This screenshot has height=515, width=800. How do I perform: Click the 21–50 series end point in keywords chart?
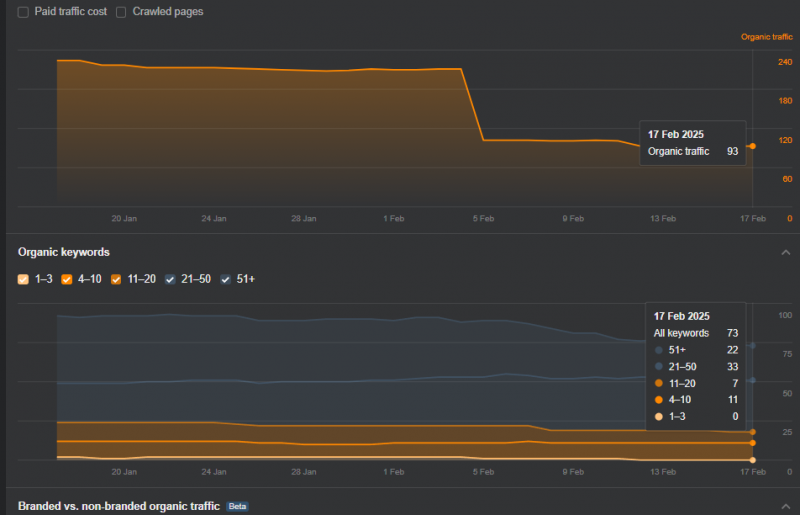point(752,380)
